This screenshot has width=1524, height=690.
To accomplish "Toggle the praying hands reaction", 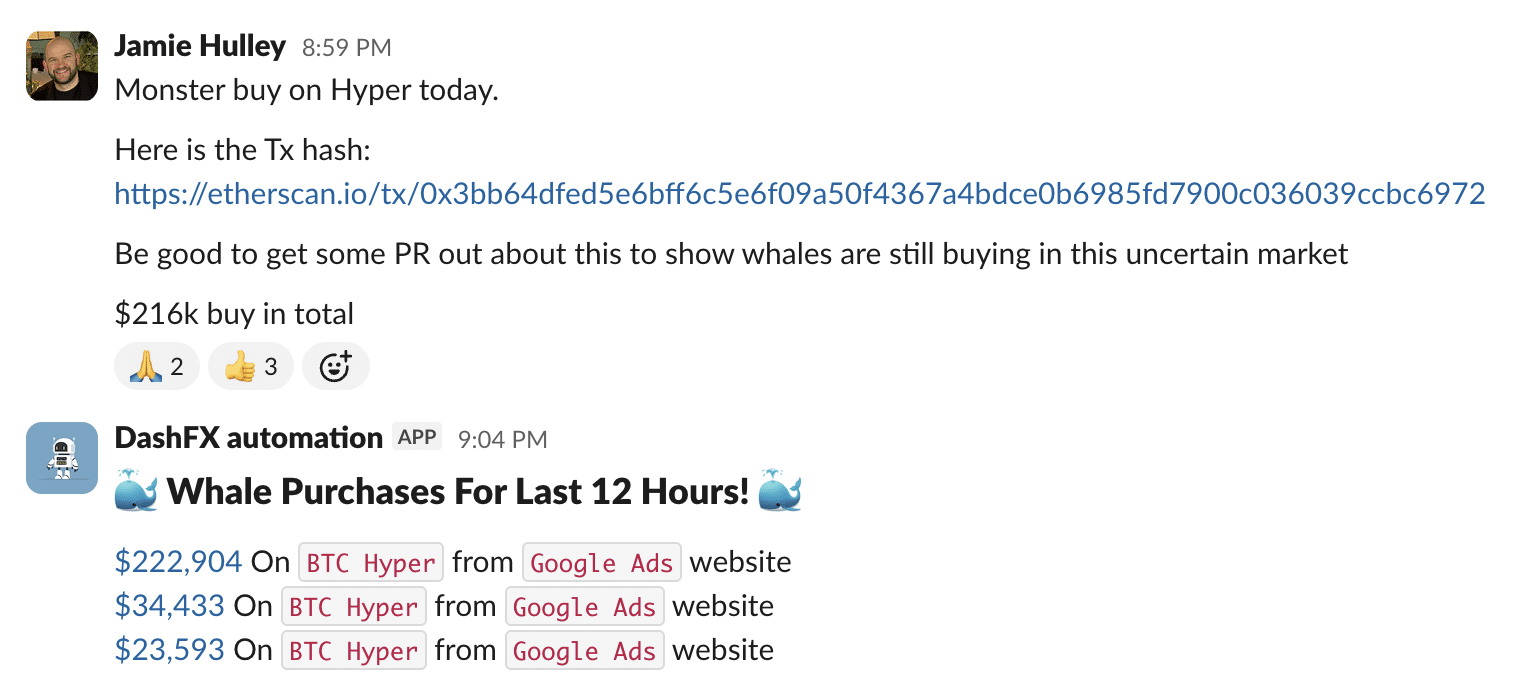I will click(157, 367).
